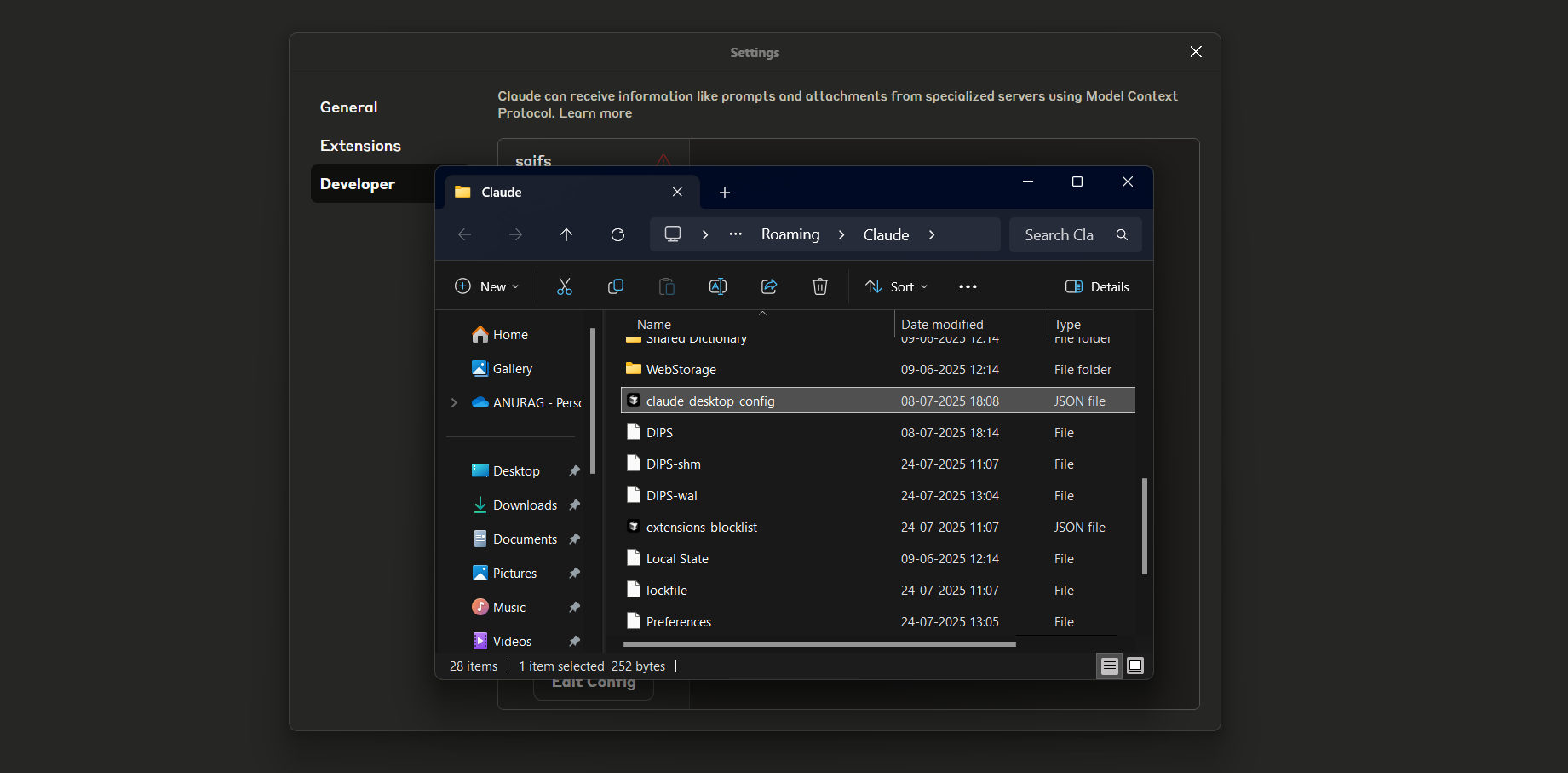1568x773 pixels.
Task: Expand chevron after Roaming breadcrumb
Action: pyautogui.click(x=841, y=234)
